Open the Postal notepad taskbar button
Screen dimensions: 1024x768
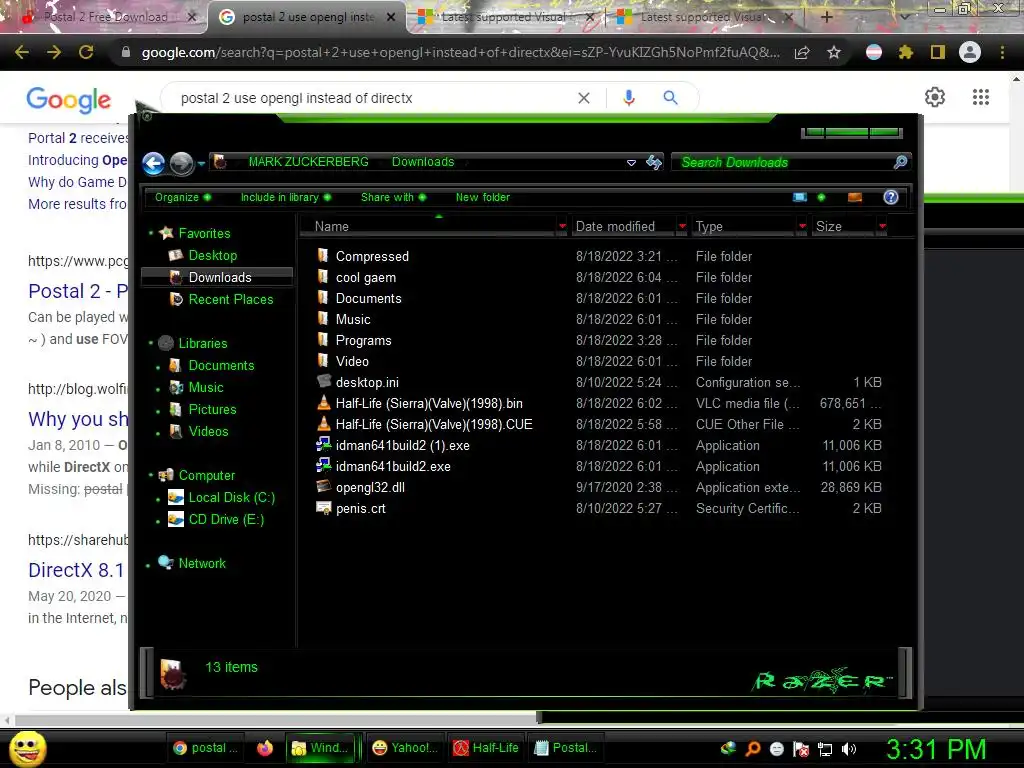566,748
